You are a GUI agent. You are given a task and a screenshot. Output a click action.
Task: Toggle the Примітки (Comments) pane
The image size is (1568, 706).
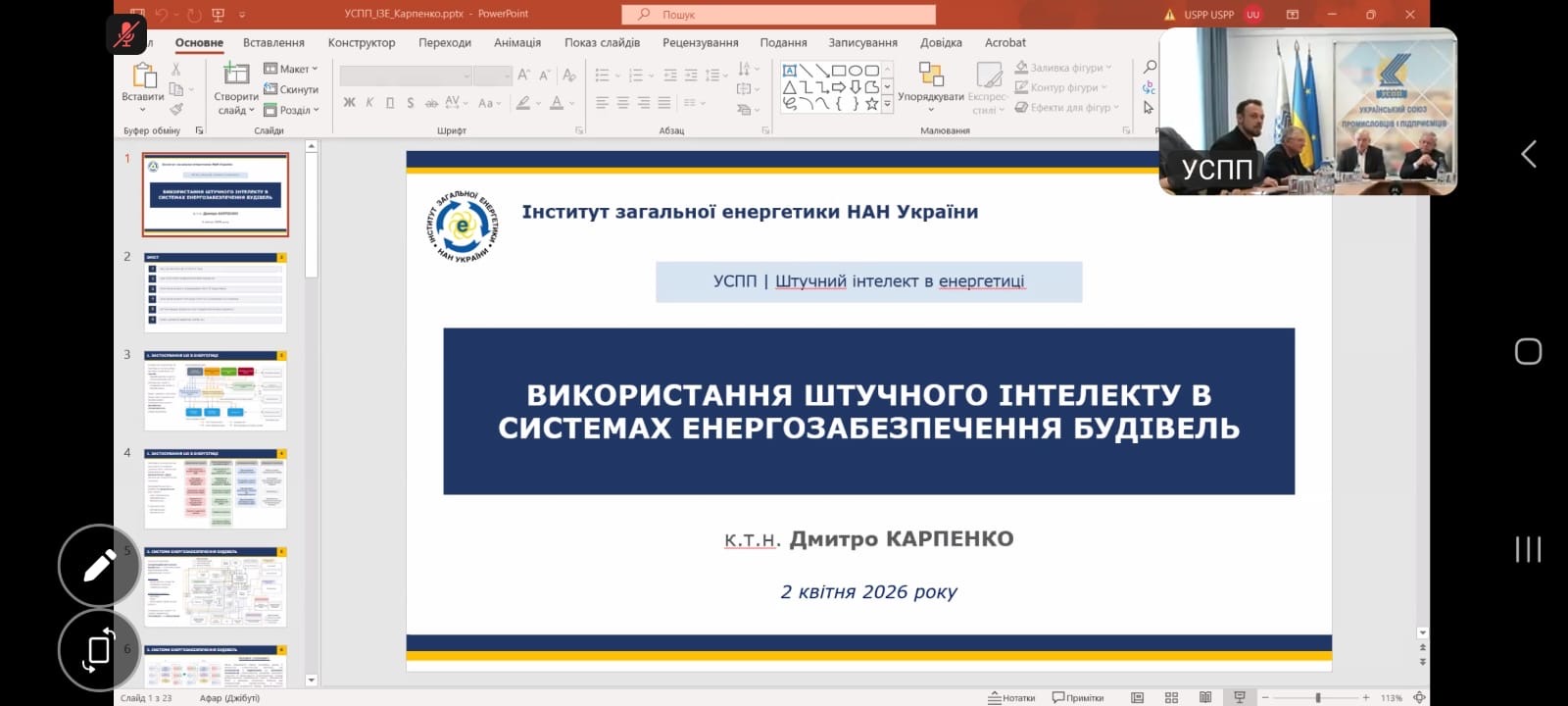[x=1078, y=697]
